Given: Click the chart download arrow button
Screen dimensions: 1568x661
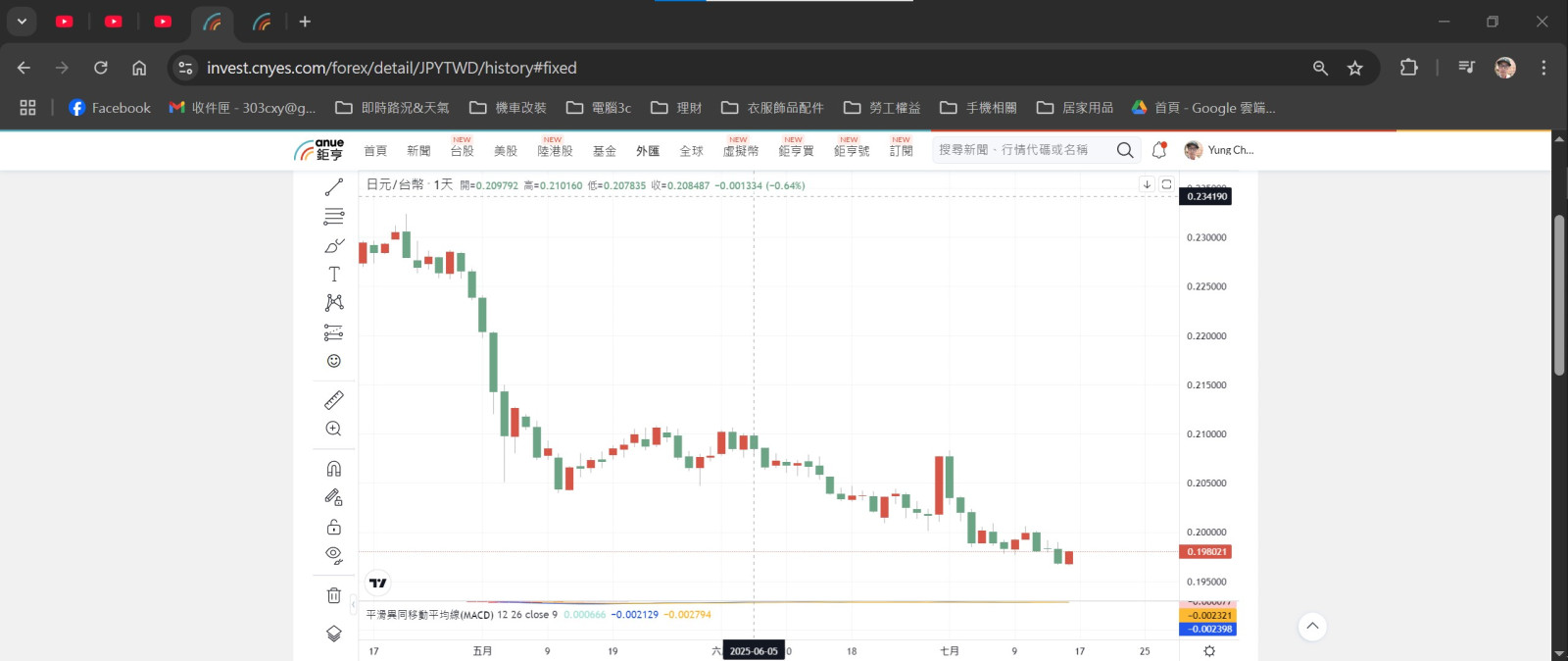Looking at the screenshot, I should tap(1147, 184).
